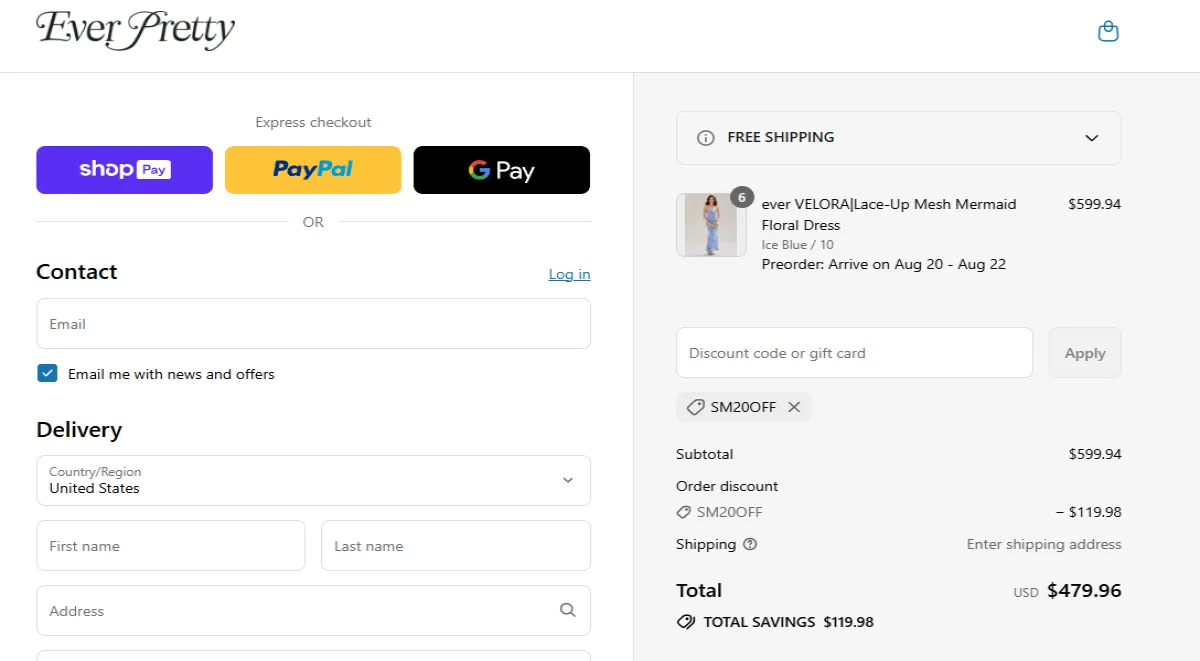Viewport: 1200px width, 661px height.
Task: Click the tag icon next to TOTAL SAVINGS
Action: tap(684, 621)
